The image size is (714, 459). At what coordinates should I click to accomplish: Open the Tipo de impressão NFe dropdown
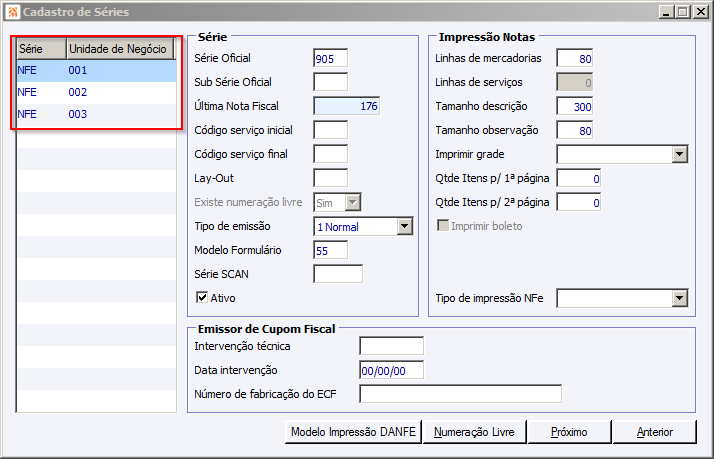pyautogui.click(x=679, y=298)
